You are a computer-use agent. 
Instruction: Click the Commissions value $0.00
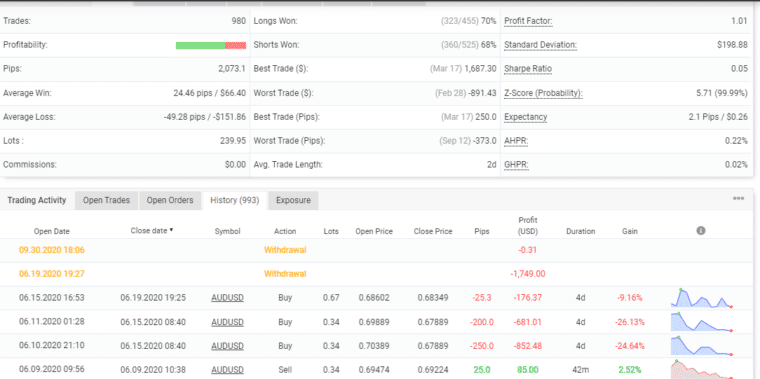coord(236,165)
